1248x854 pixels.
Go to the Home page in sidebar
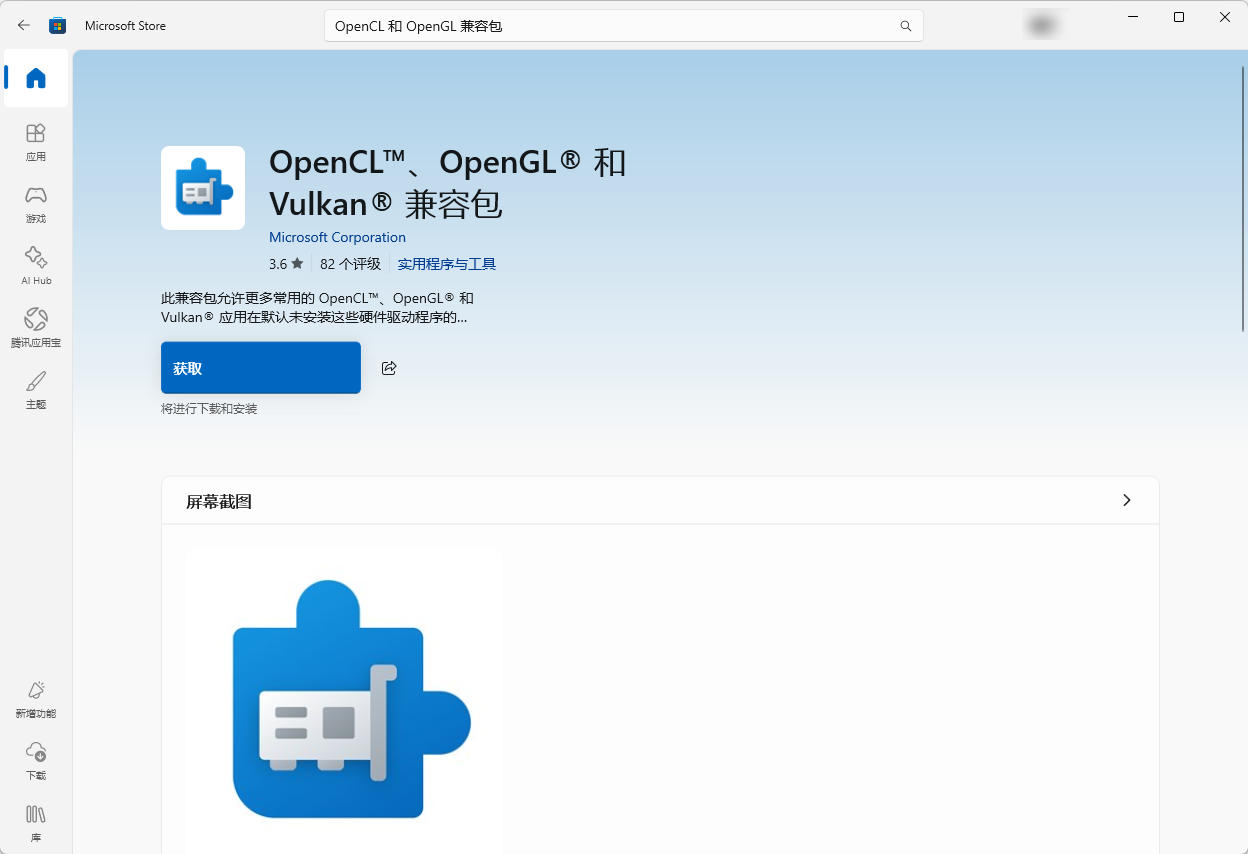point(36,78)
